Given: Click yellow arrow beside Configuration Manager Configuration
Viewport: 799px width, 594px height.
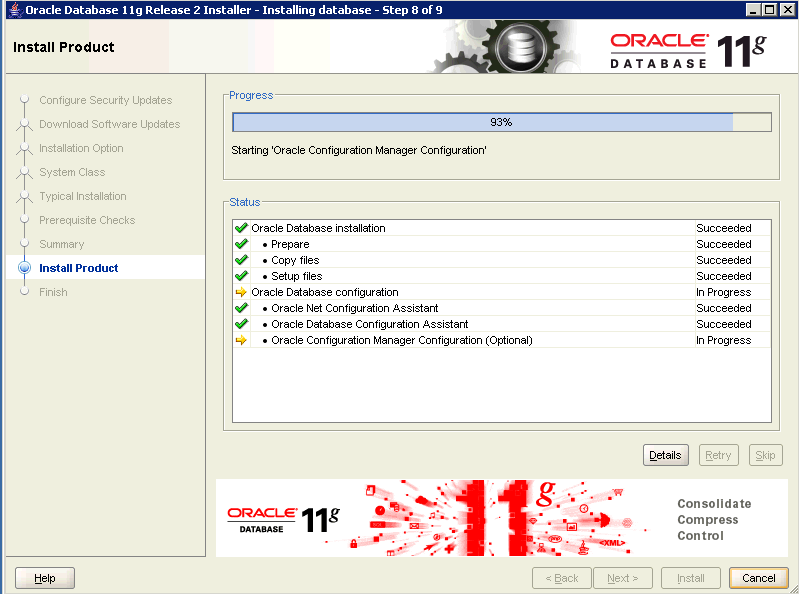Looking at the screenshot, I should [241, 340].
